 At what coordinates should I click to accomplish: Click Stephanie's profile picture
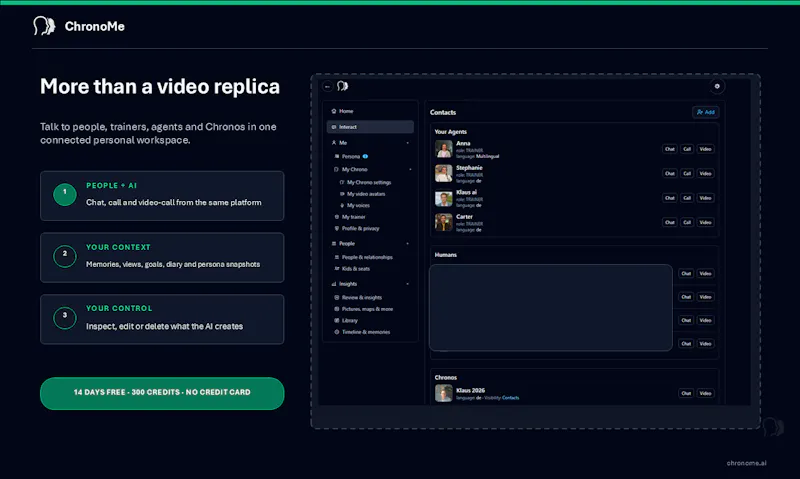click(443, 173)
